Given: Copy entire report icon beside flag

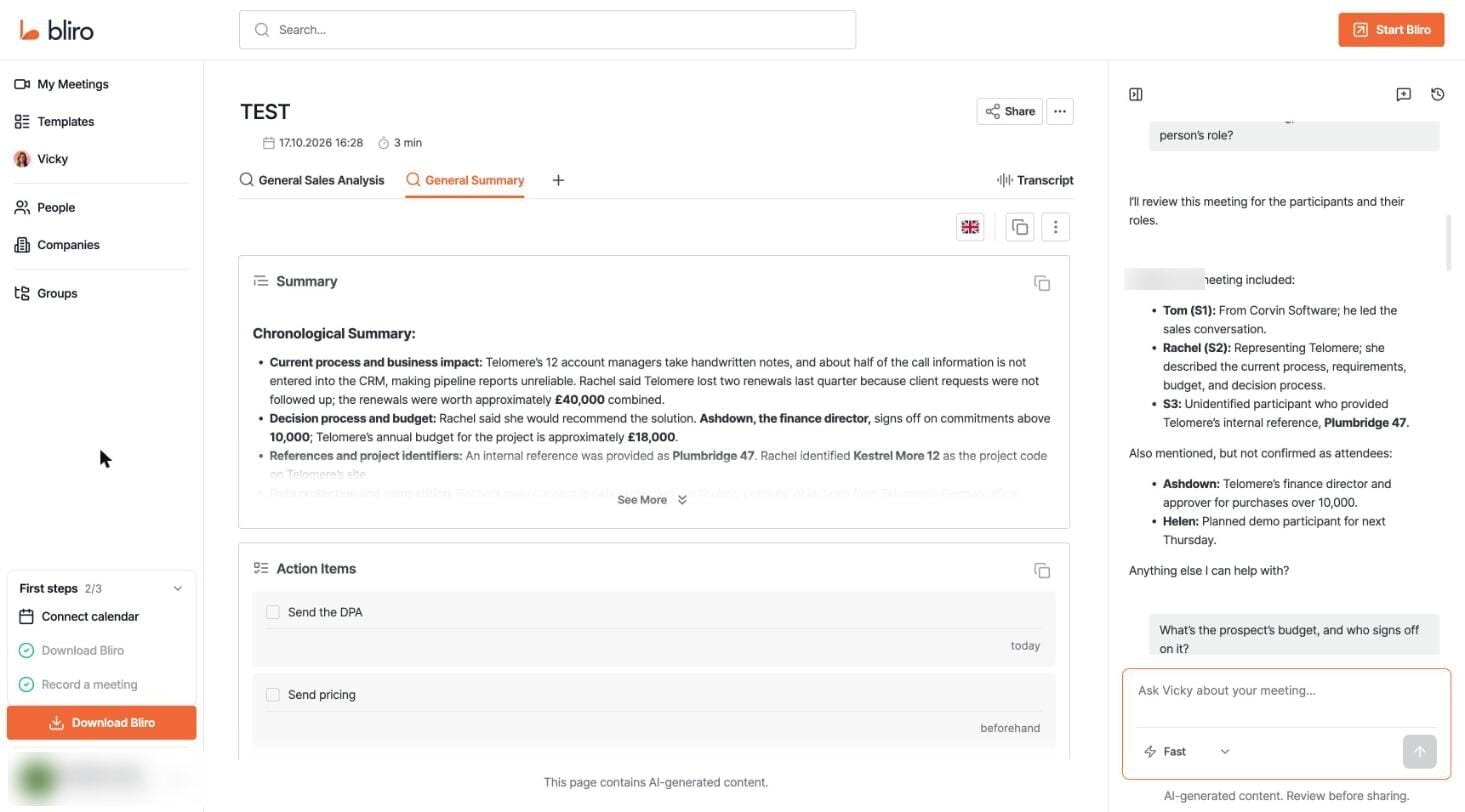Looking at the screenshot, I should coord(1019,227).
